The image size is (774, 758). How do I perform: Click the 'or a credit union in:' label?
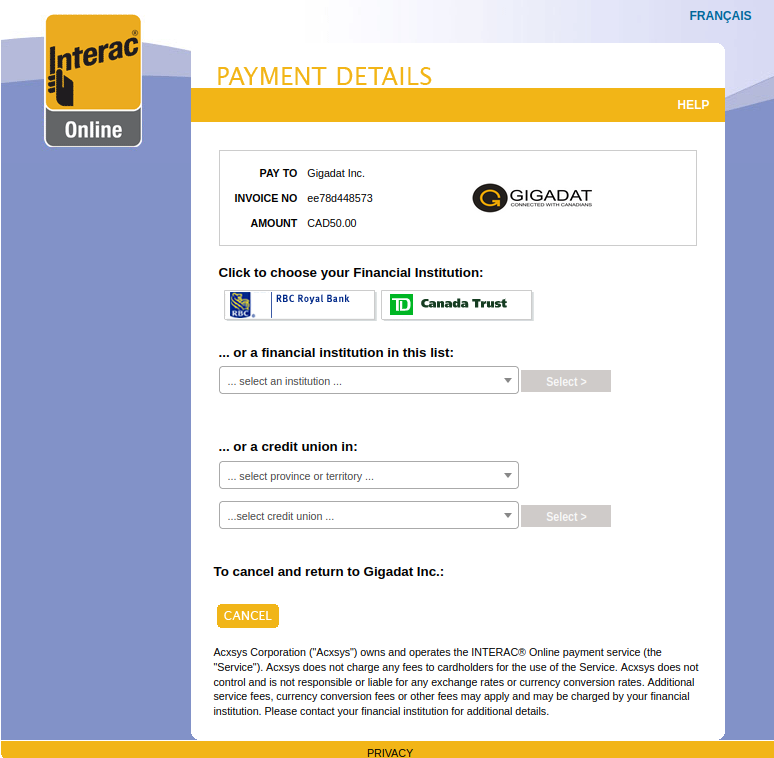(288, 447)
